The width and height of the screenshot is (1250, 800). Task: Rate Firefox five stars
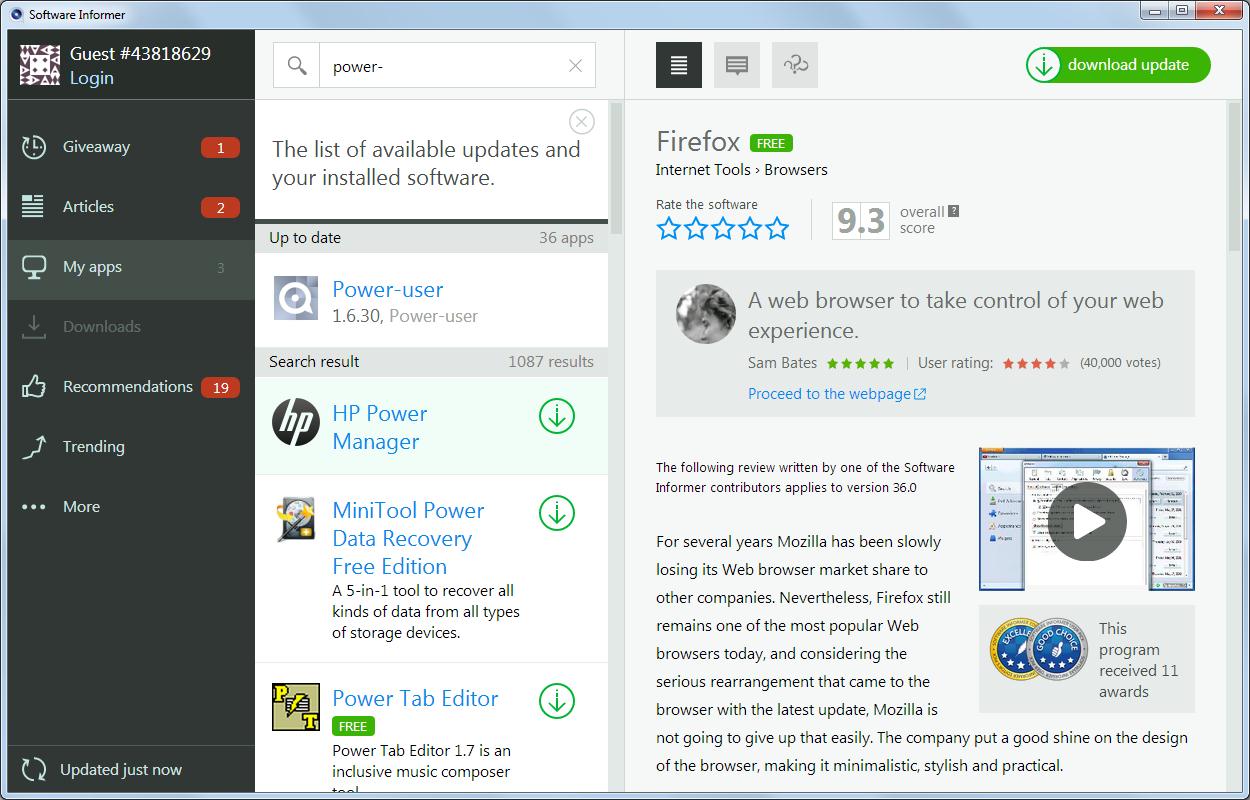click(x=777, y=229)
